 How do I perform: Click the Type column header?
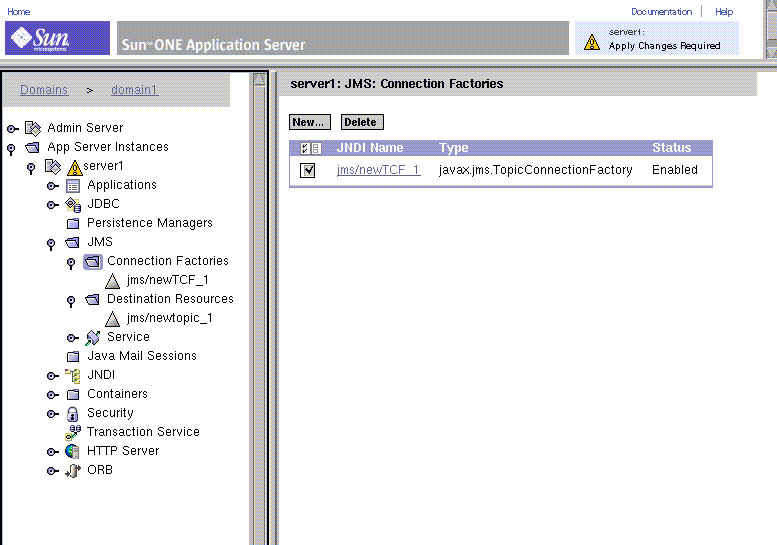click(453, 148)
